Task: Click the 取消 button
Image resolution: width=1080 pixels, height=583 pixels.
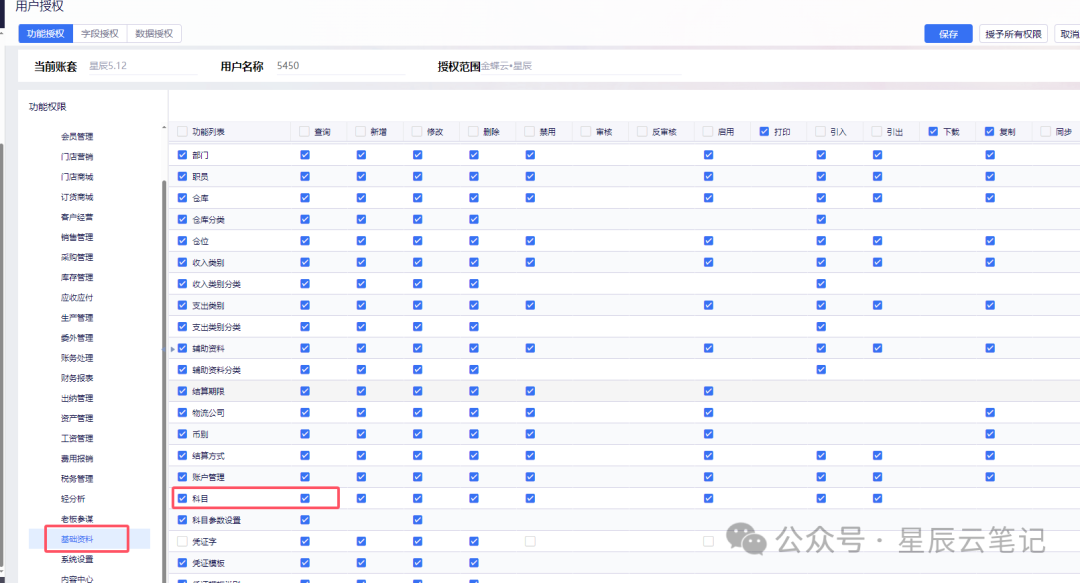Action: click(1069, 34)
